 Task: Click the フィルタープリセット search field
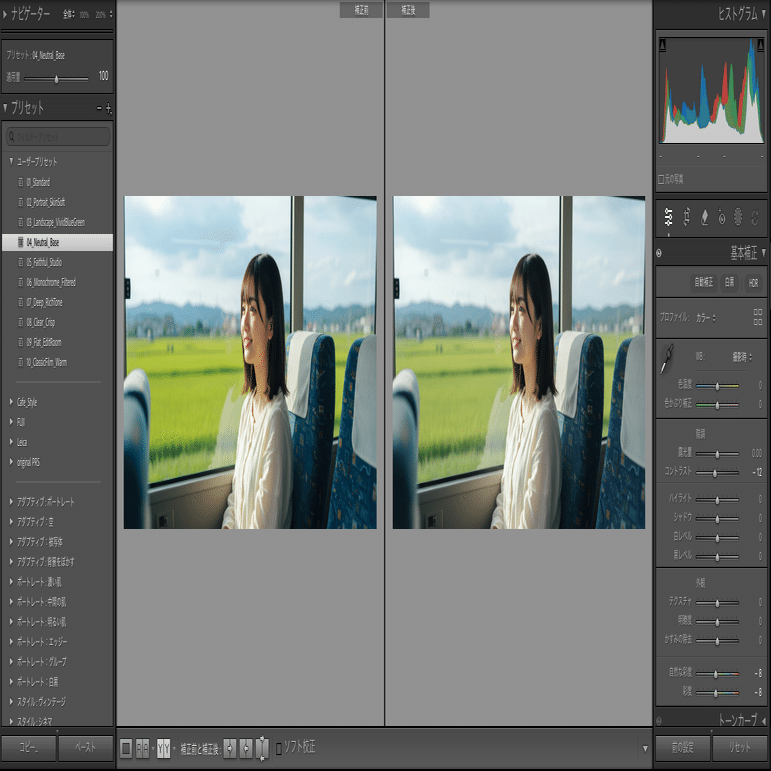tap(58, 137)
